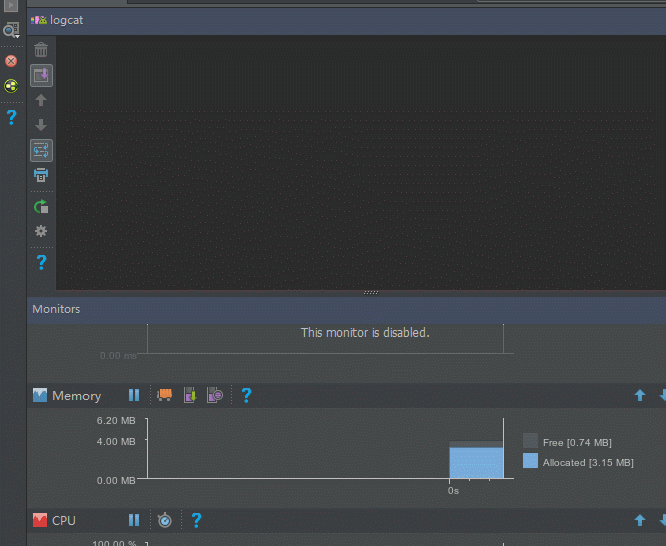Click the '6.20 MB' axis label
666x546 pixels.
pyautogui.click(x=116, y=421)
